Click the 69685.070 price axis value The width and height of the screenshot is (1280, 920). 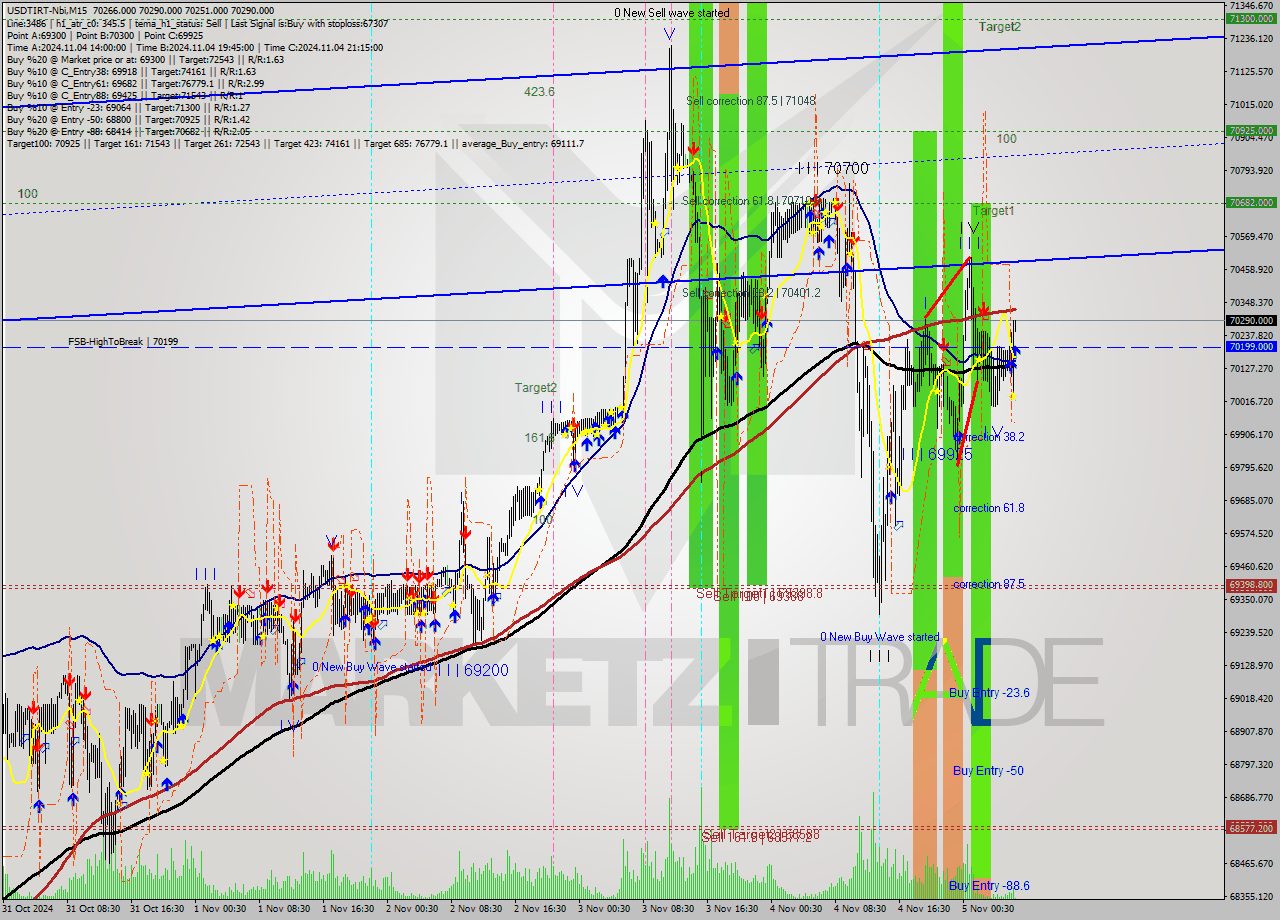tap(1251, 500)
